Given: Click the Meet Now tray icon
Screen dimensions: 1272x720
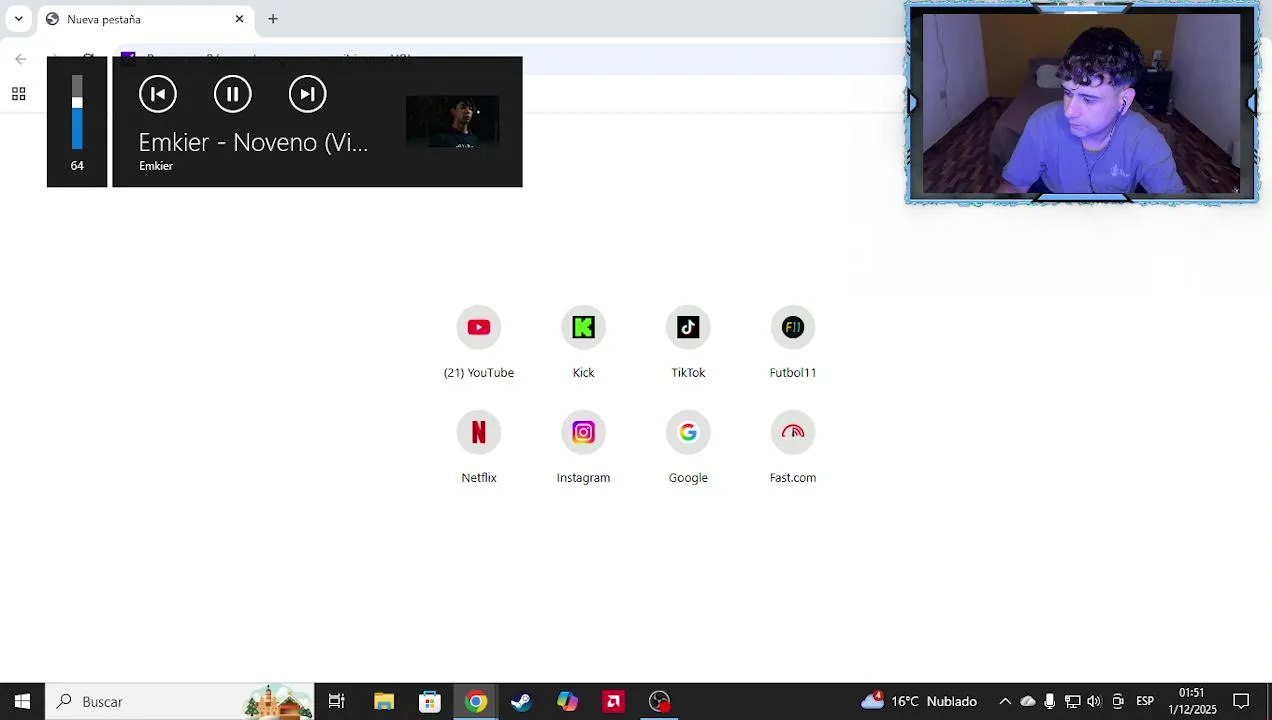Looking at the screenshot, I should pyautogui.click(x=1118, y=701).
